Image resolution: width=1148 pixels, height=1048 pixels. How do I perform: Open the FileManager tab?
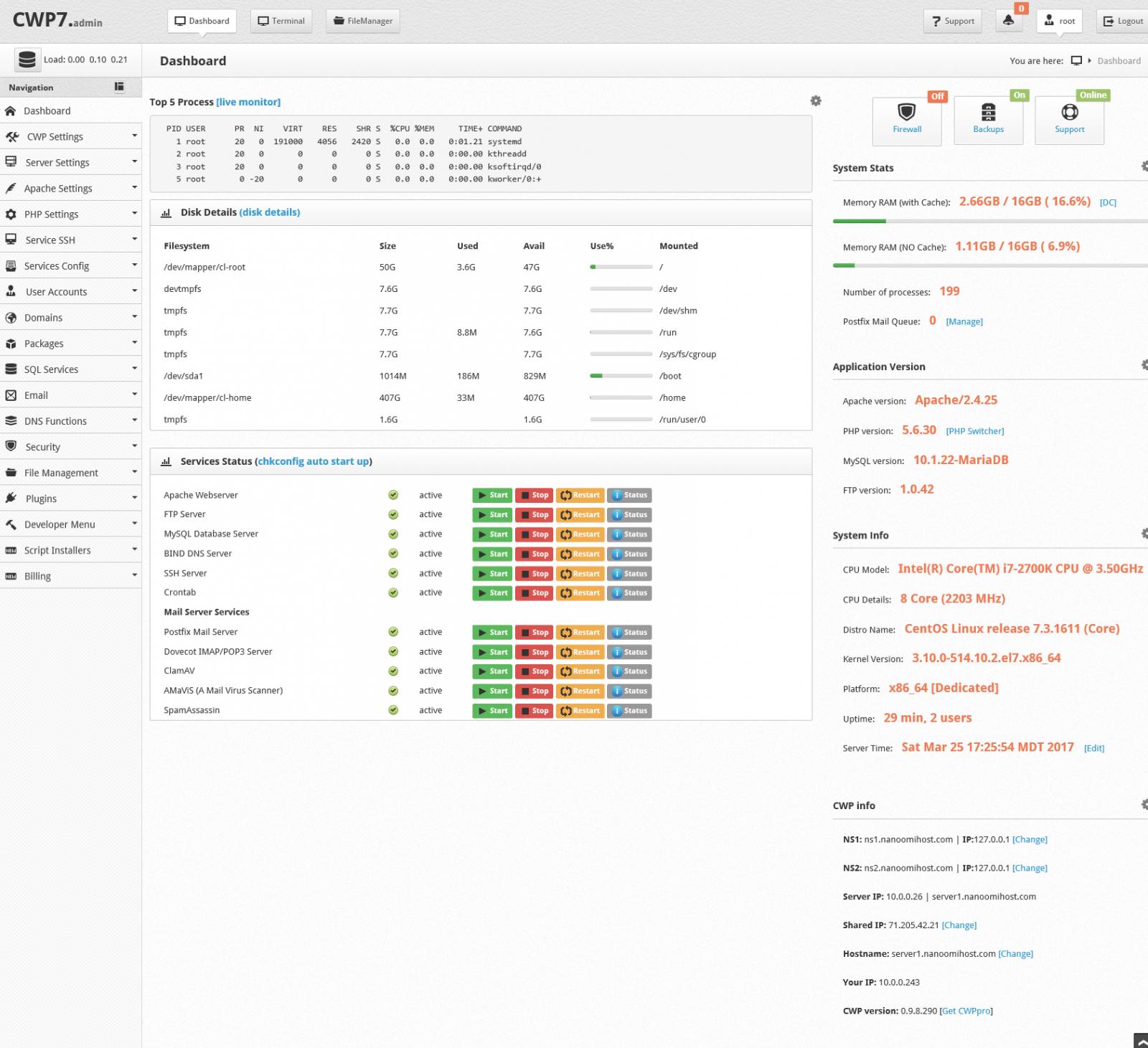click(363, 21)
